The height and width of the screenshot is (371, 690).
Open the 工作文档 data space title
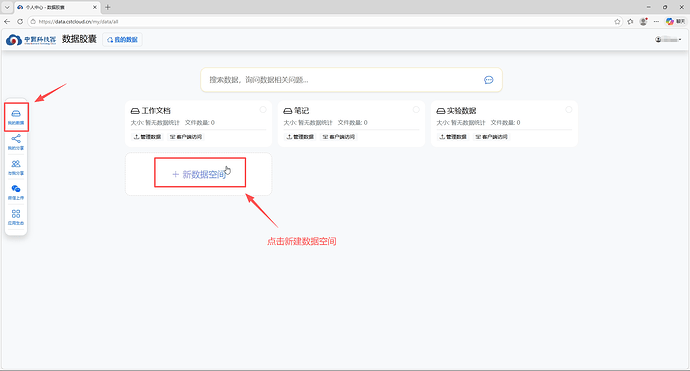click(x=156, y=111)
